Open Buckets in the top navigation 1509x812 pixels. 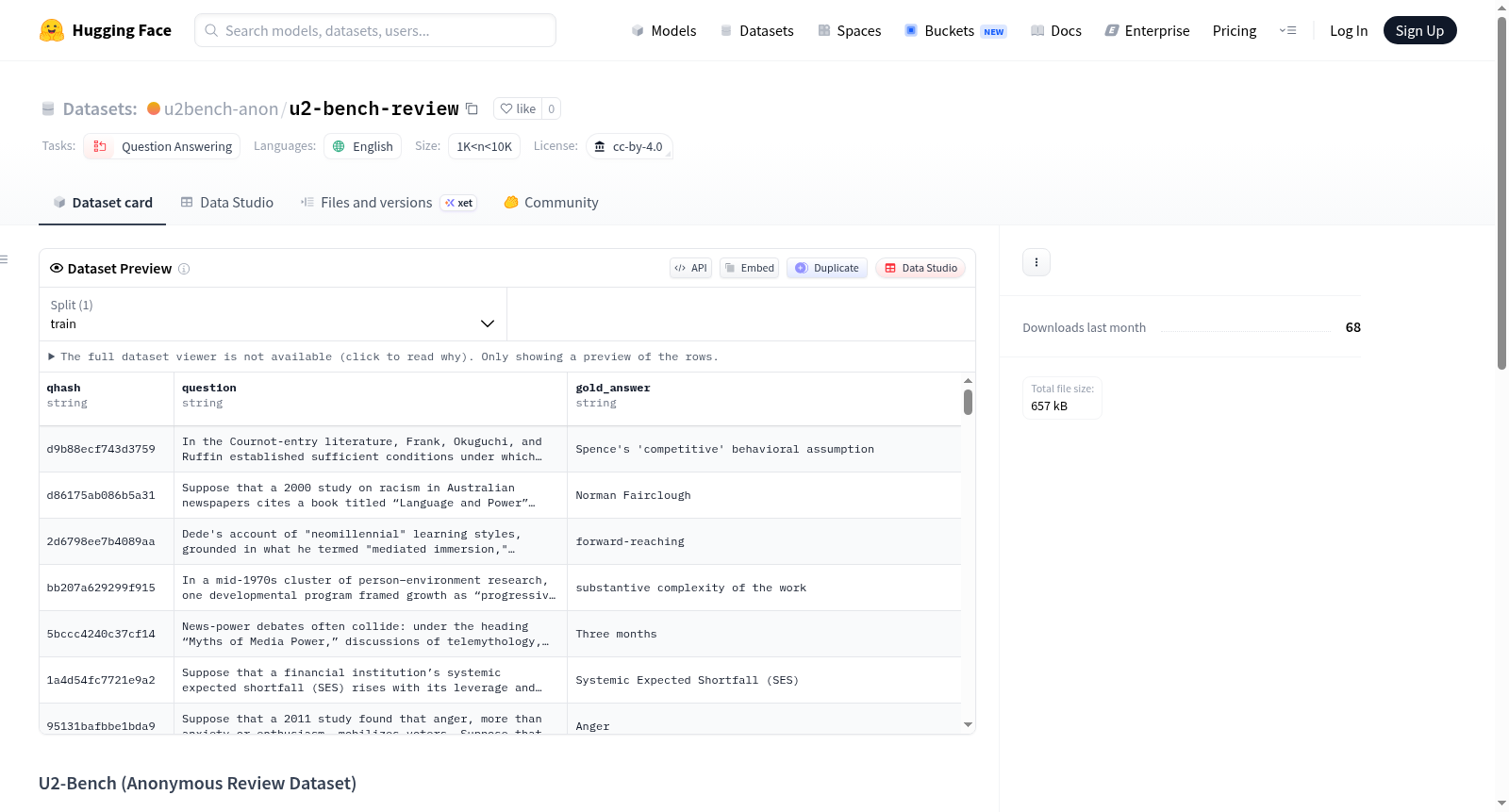coord(955,30)
